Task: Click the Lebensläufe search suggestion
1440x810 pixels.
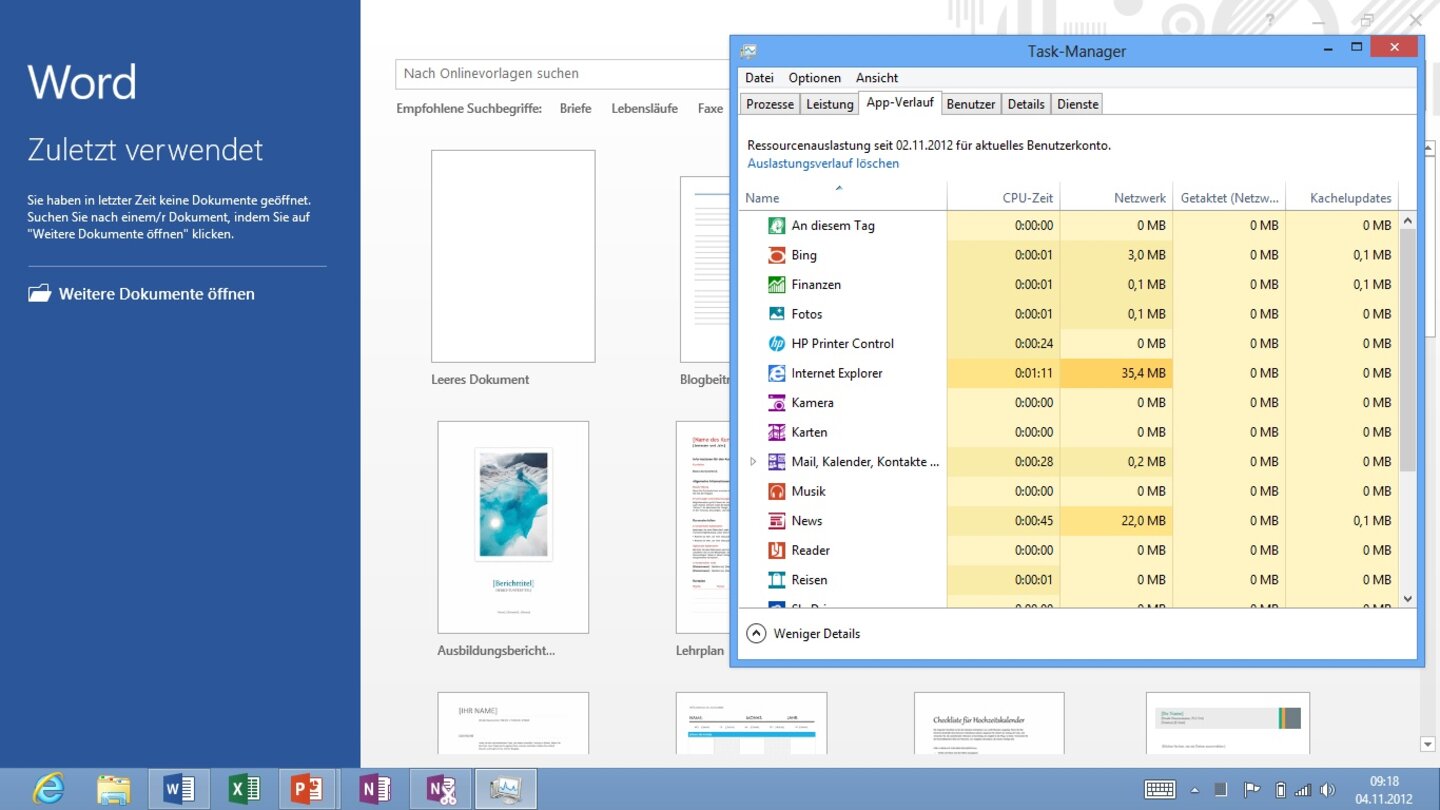Action: (x=644, y=108)
